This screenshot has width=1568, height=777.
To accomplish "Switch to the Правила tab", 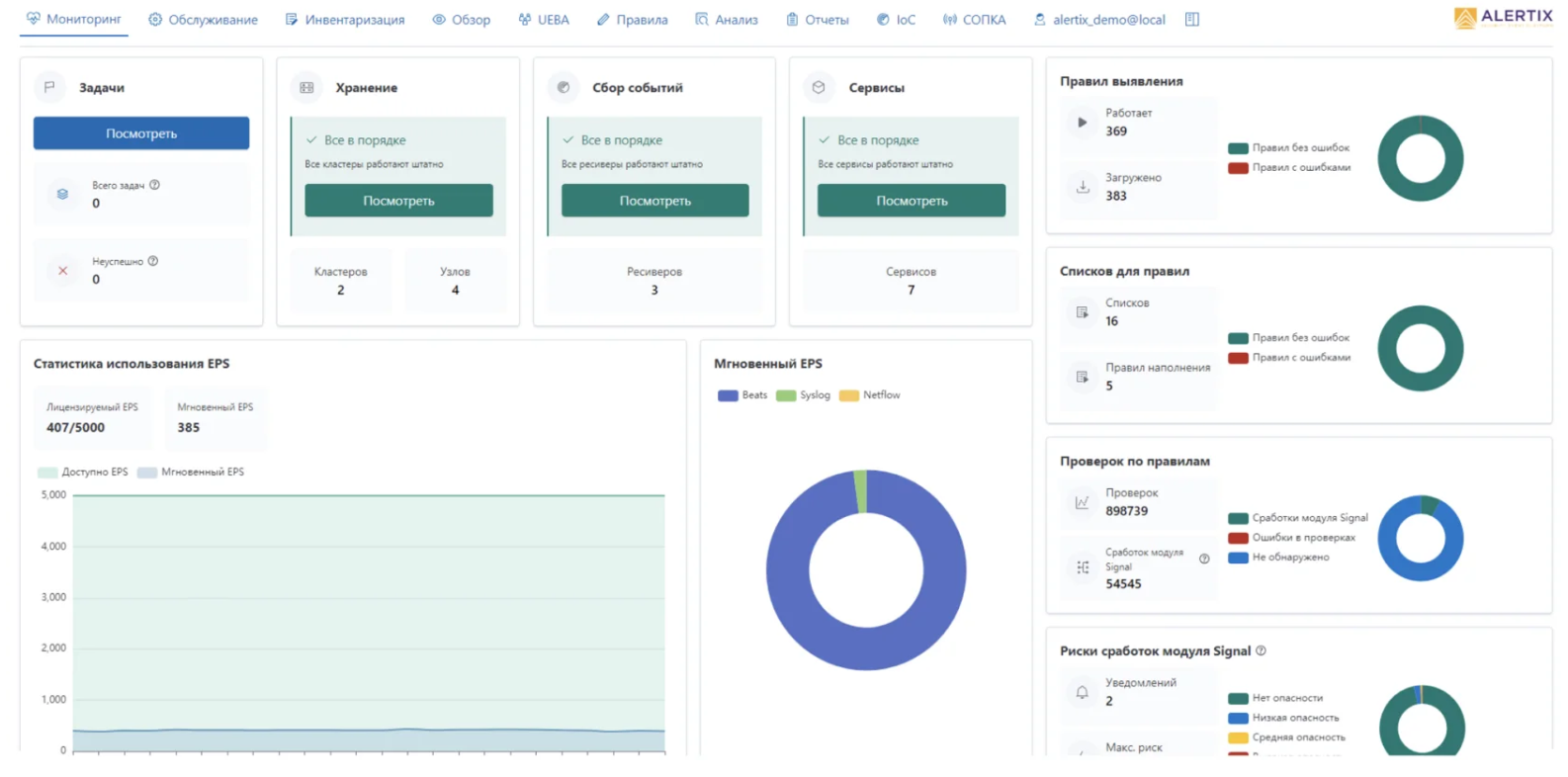I will [633, 20].
